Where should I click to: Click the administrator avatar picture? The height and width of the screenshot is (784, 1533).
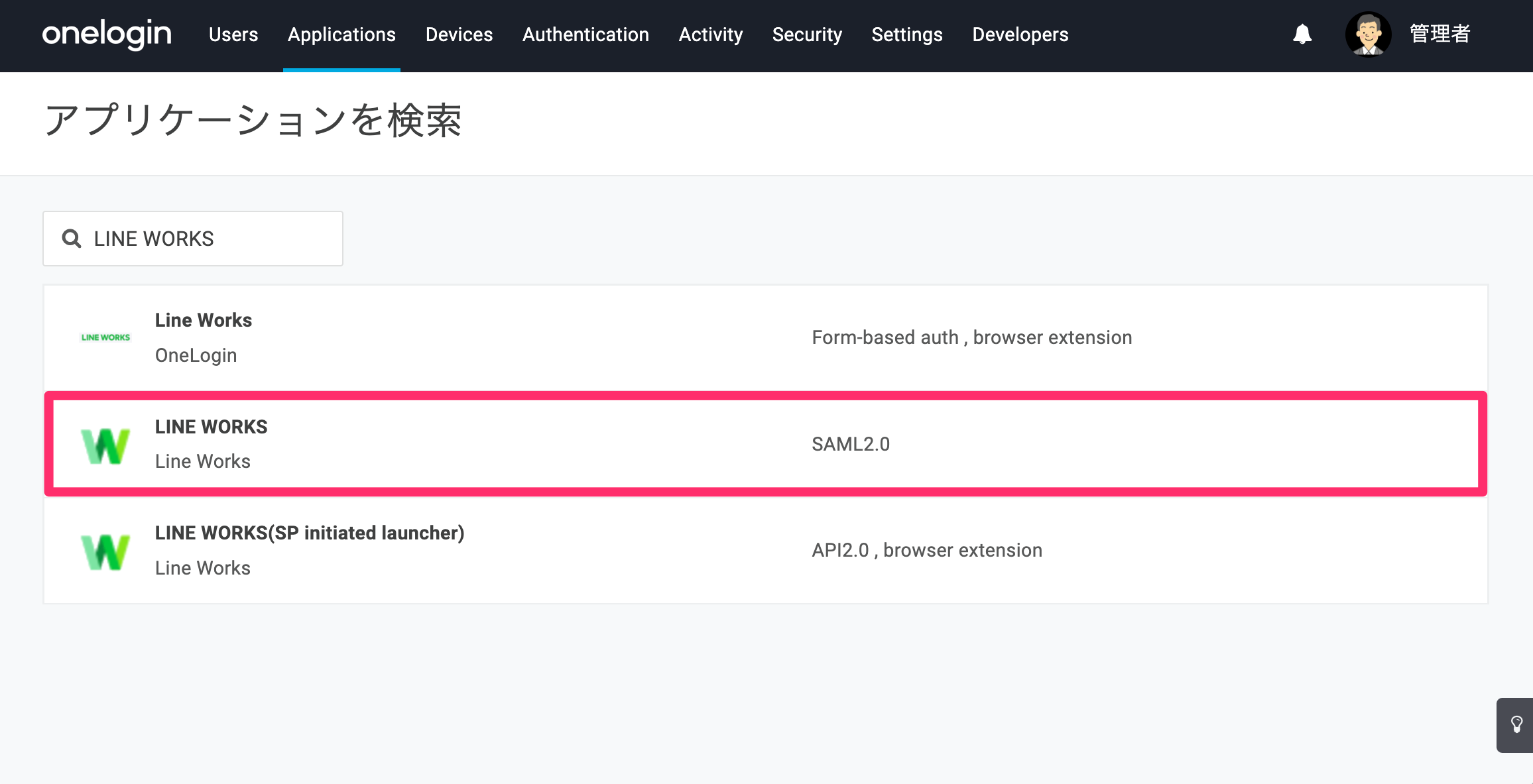1368,34
